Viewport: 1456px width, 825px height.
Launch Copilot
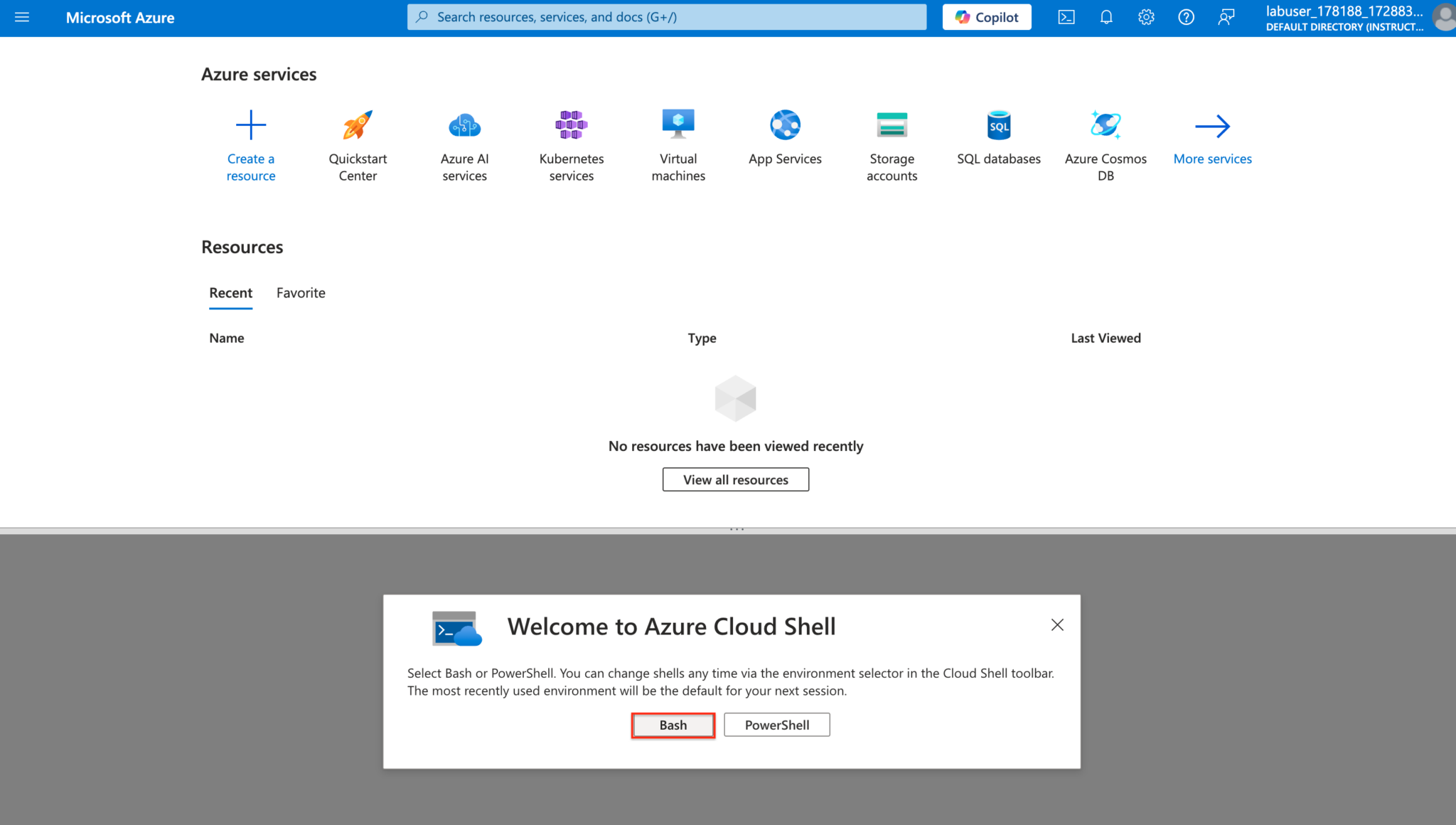click(987, 16)
